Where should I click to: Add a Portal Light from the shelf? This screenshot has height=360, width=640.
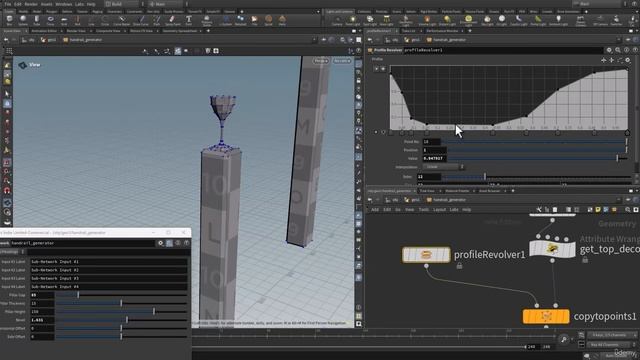[538, 20]
